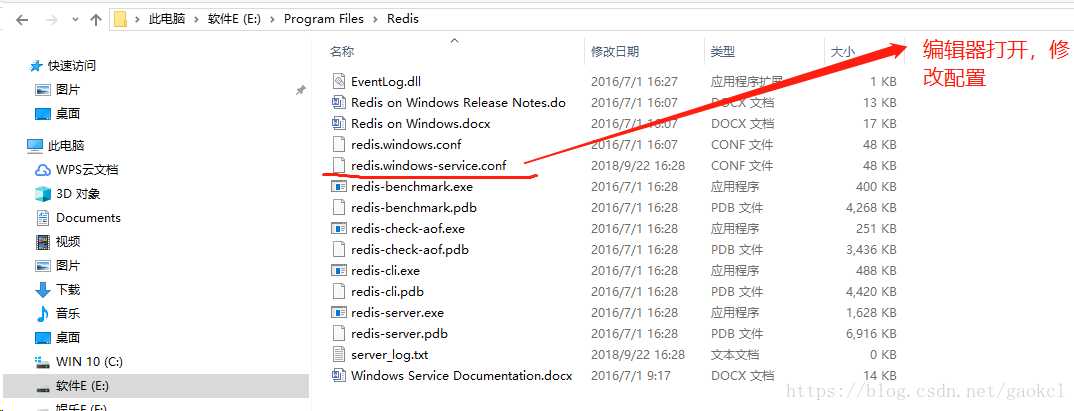The height and width of the screenshot is (411, 1074).
Task: Select file name redis.windows-service.conf
Action: [x=428, y=166]
